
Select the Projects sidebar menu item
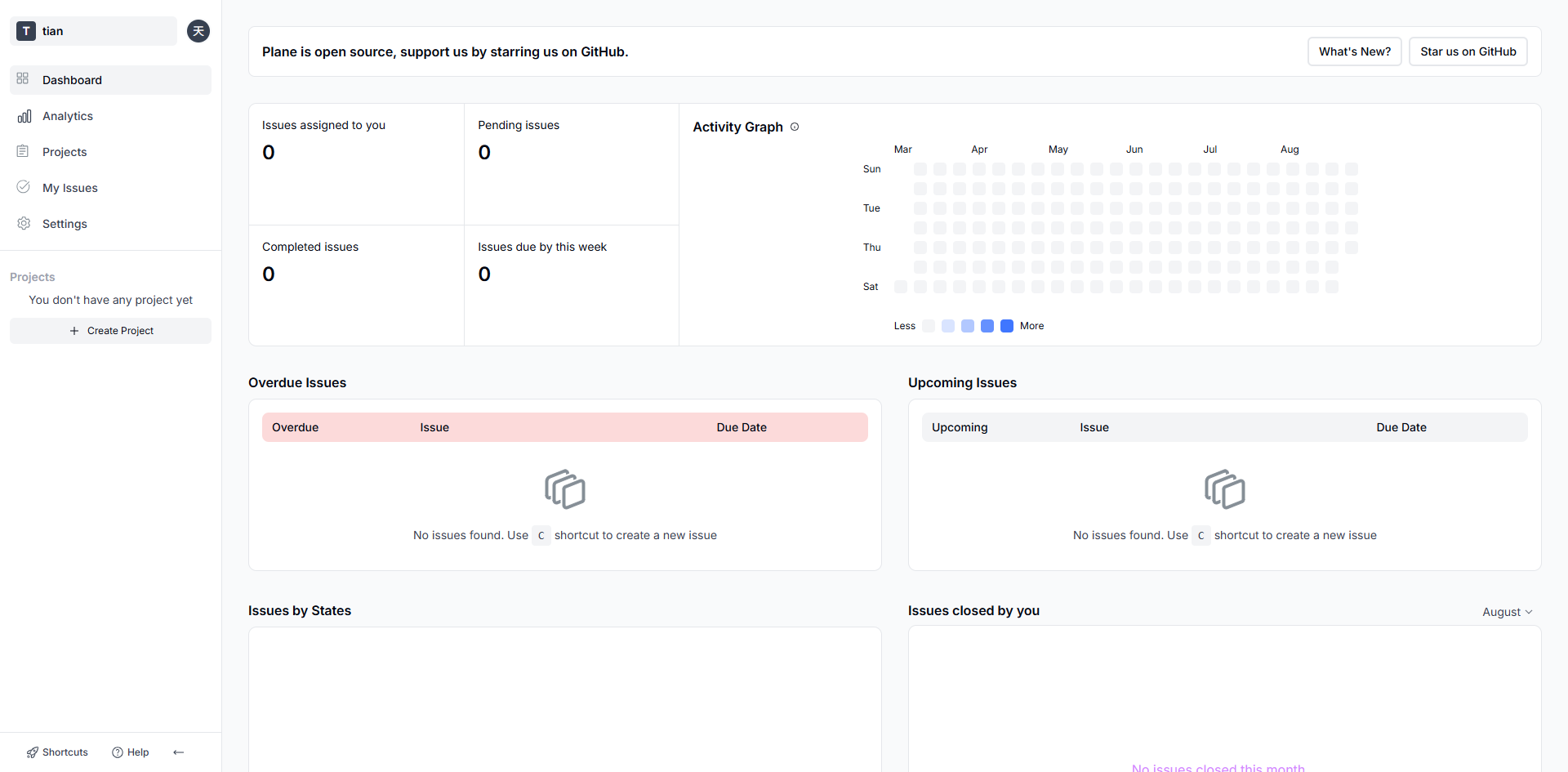click(110, 152)
